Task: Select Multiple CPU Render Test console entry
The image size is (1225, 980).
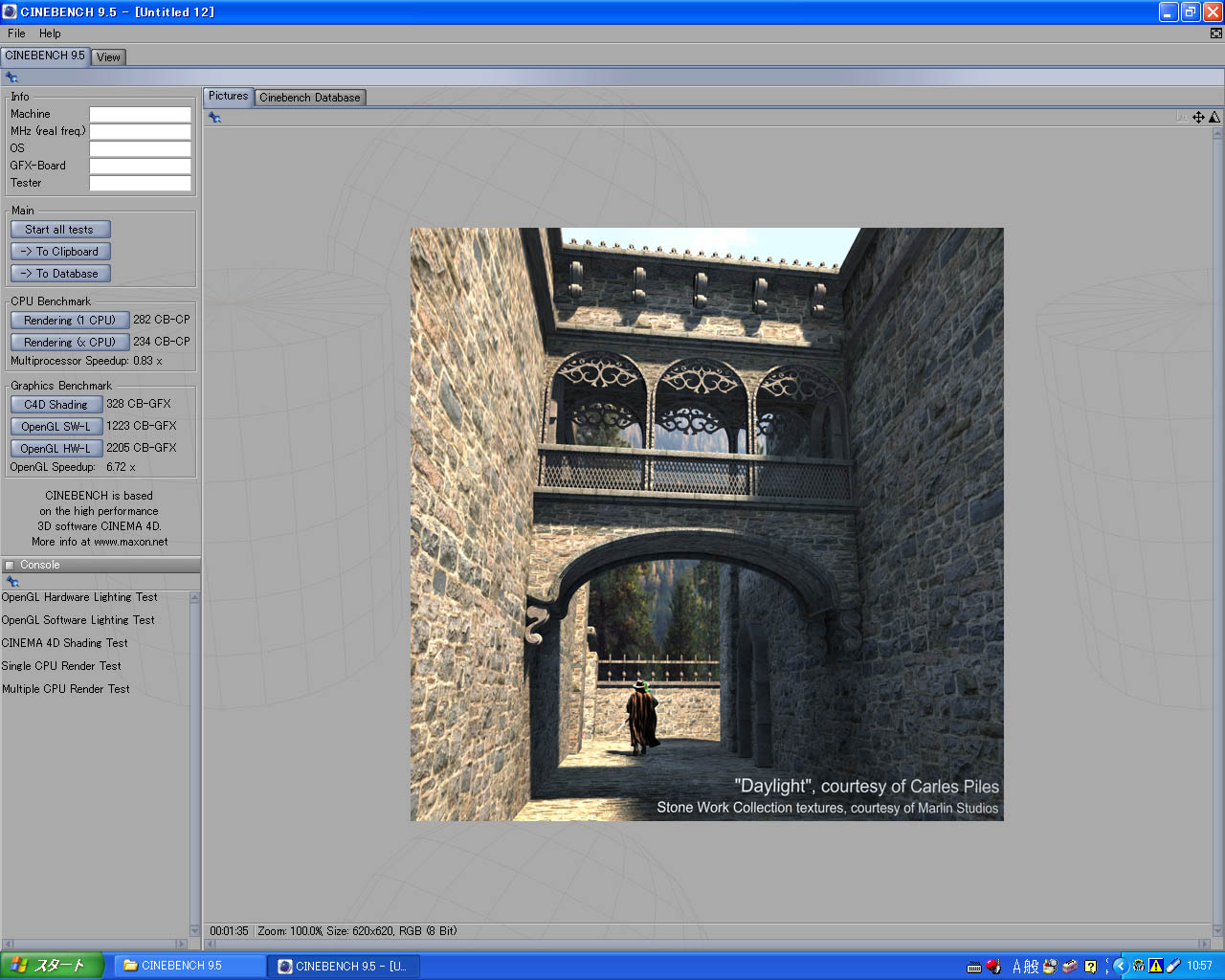Action: click(x=65, y=689)
